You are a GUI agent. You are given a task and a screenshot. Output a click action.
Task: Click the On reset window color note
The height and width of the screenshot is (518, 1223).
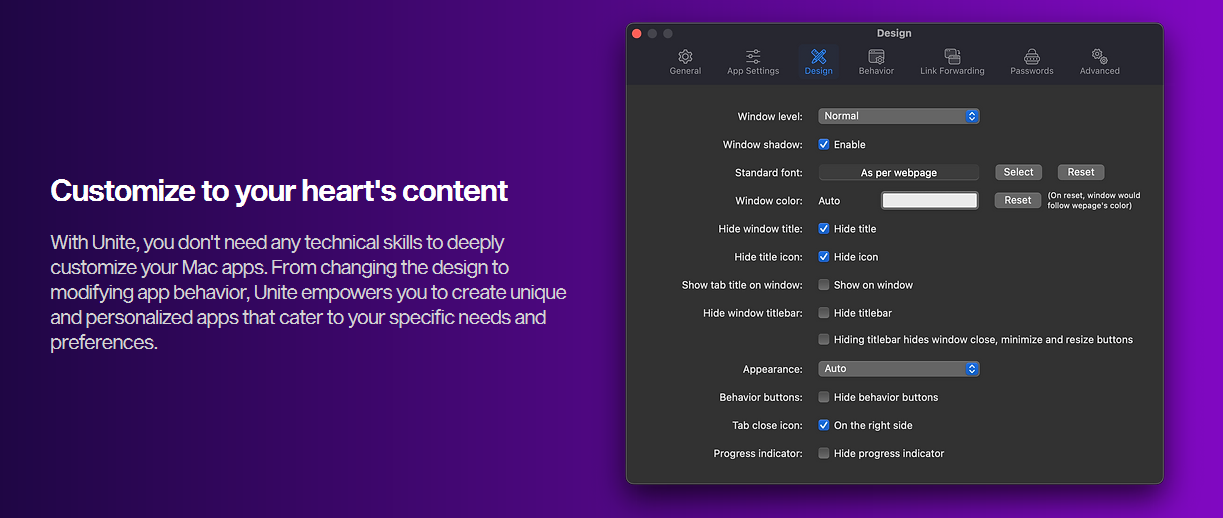1094,200
